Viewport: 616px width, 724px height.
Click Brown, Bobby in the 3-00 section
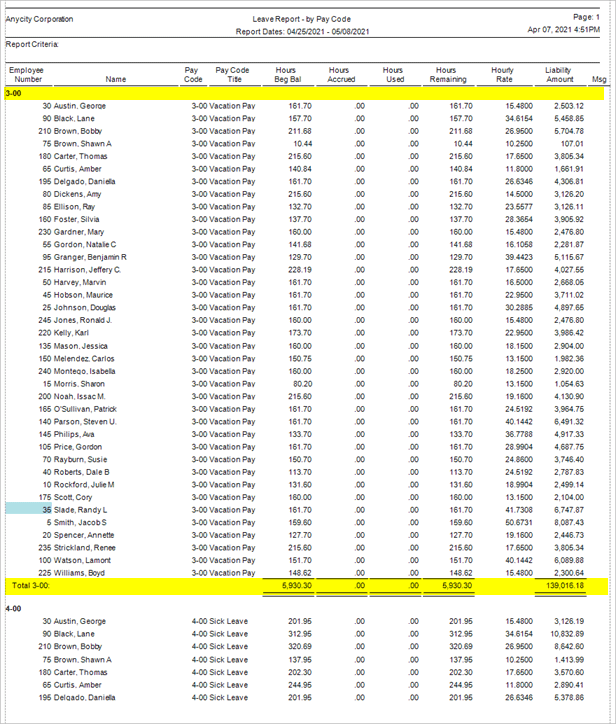pyautogui.click(x=78, y=131)
